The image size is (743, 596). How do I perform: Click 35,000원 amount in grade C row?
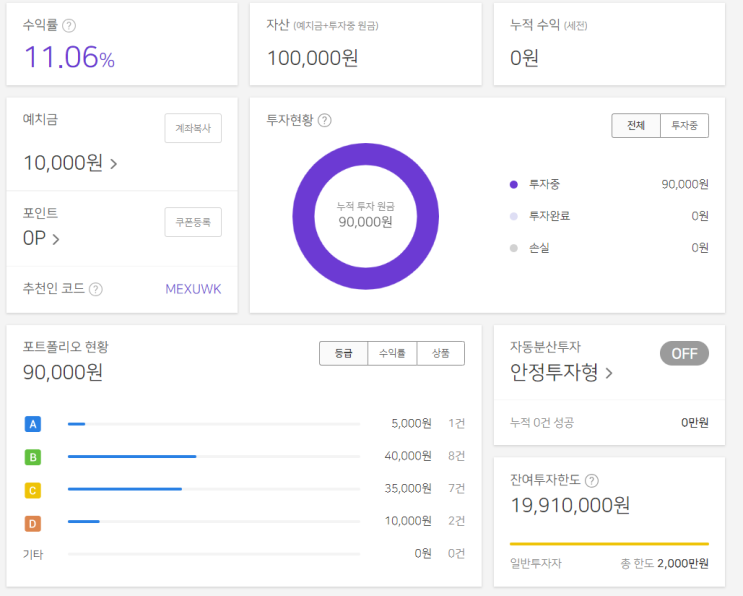tap(408, 488)
